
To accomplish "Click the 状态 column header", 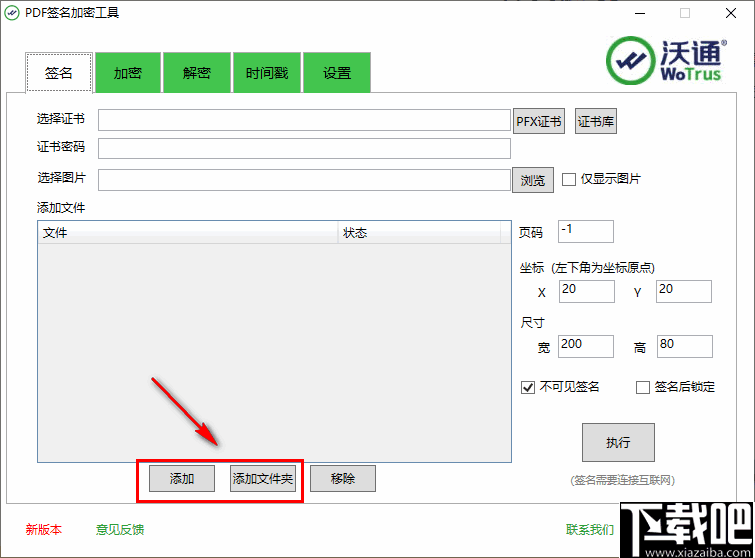I will 419,233.
